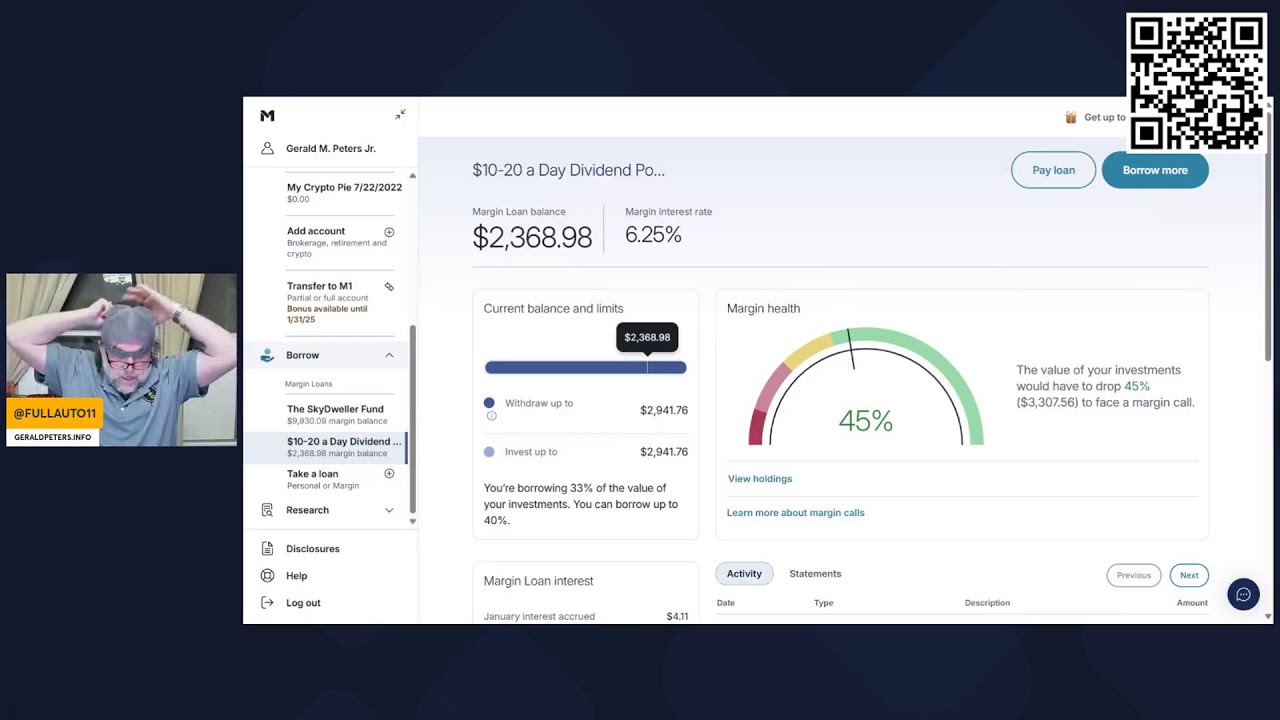The image size is (1280, 720).
Task: Click the M1 logo icon
Action: [267, 116]
